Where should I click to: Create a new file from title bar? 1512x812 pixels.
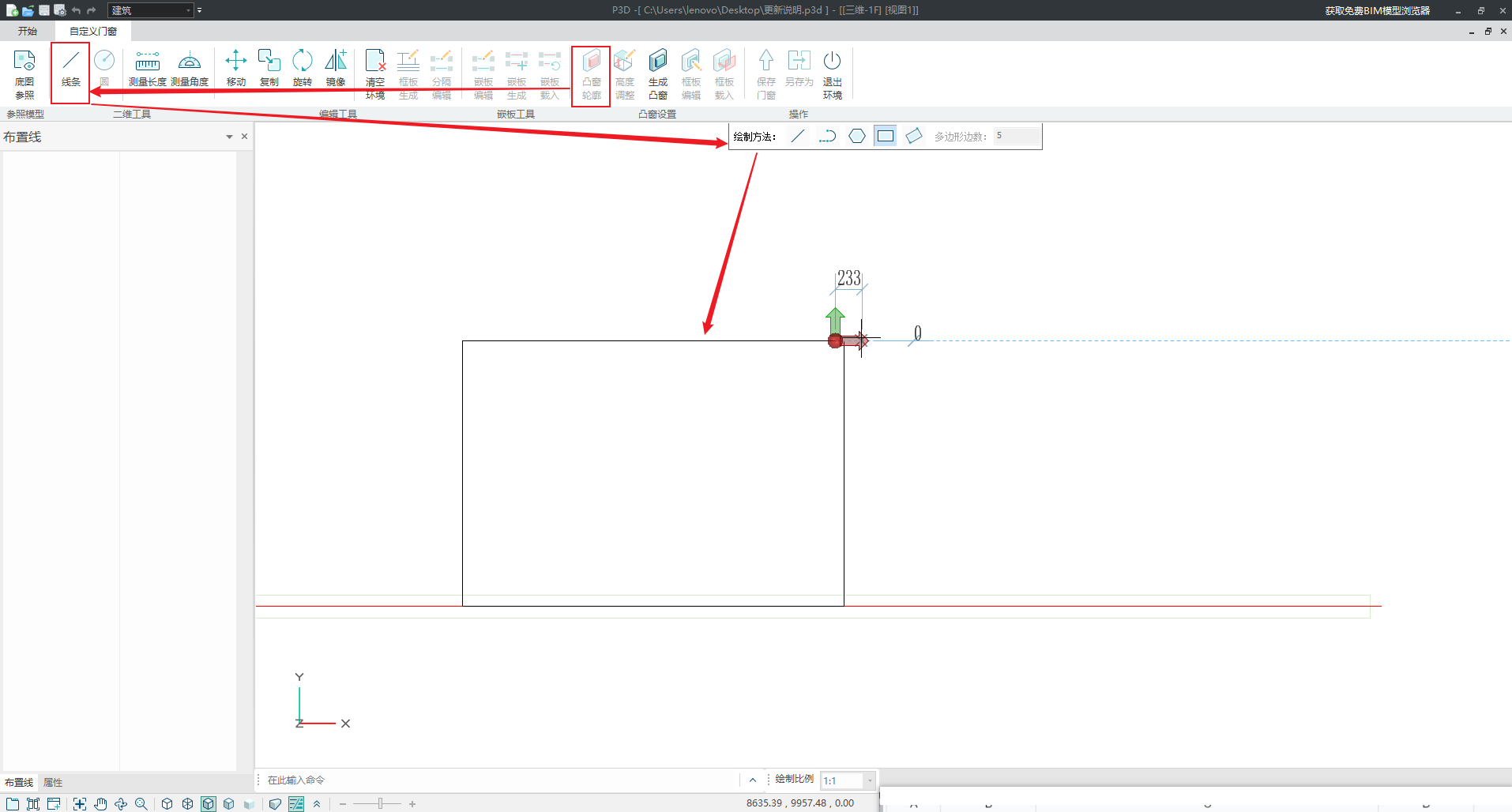[x=12, y=10]
